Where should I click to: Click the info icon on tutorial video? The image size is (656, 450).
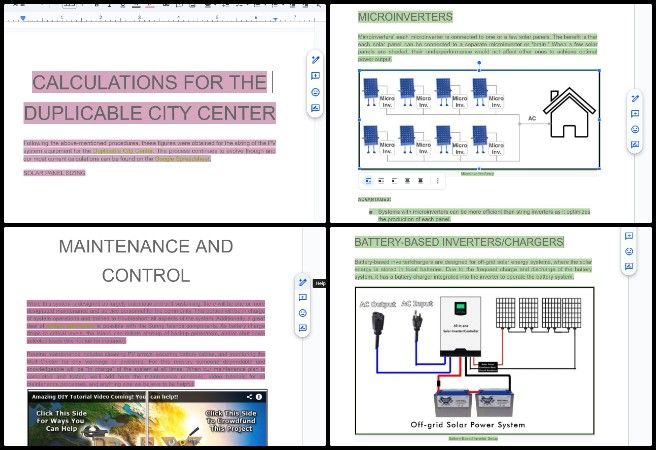click(x=259, y=396)
